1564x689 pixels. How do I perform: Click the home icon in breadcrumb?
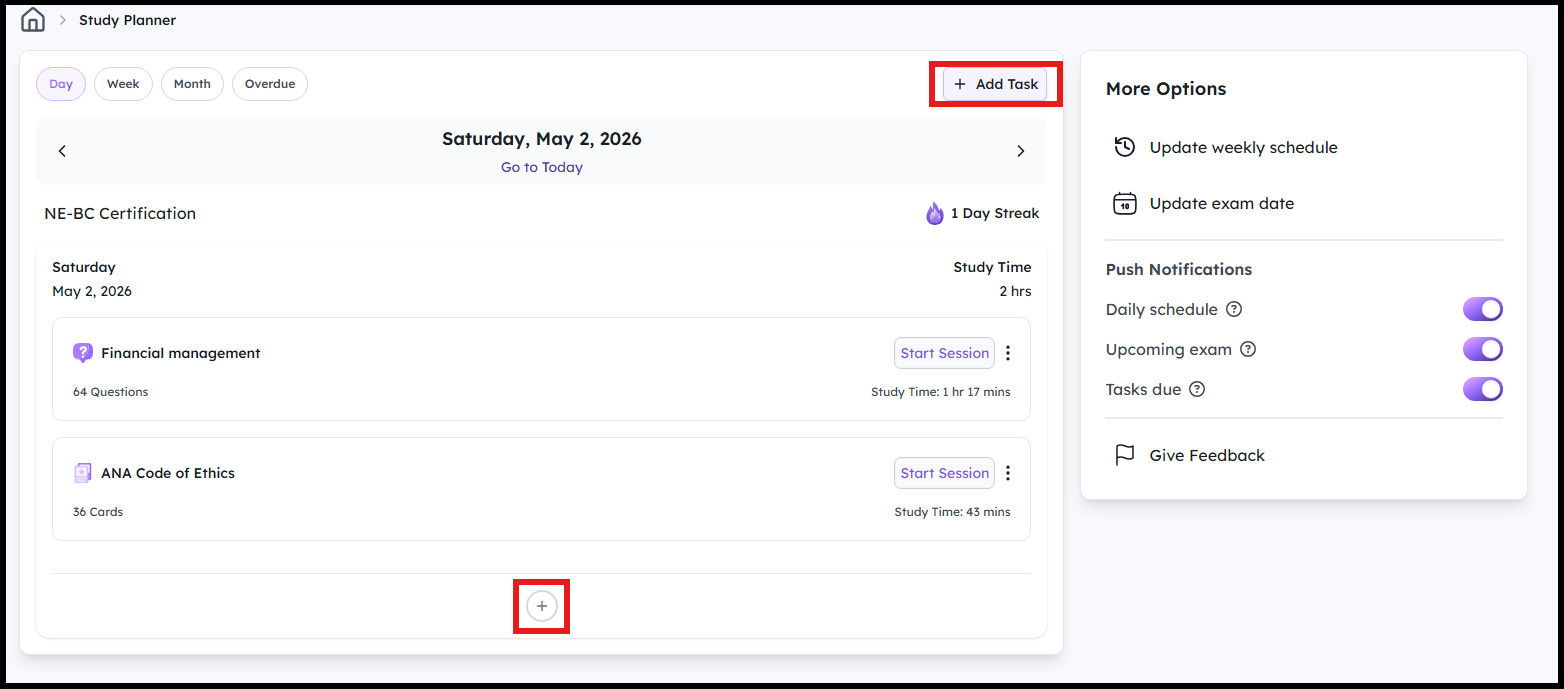33,19
